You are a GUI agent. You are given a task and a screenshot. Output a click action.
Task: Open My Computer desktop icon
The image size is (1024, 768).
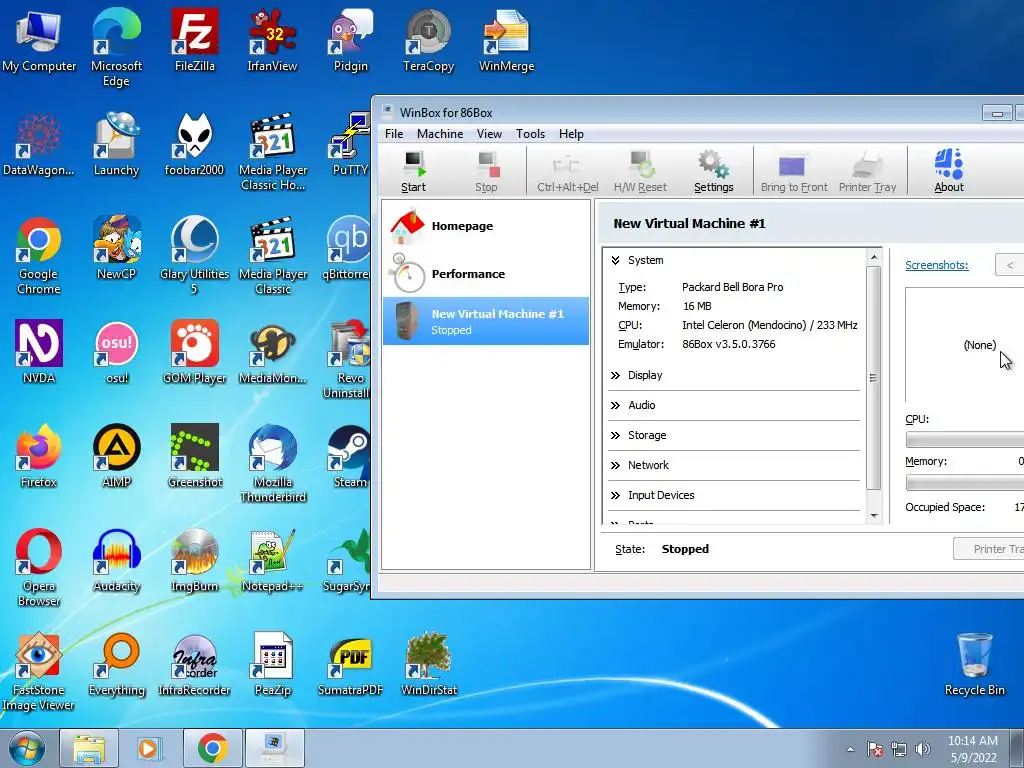tap(39, 40)
